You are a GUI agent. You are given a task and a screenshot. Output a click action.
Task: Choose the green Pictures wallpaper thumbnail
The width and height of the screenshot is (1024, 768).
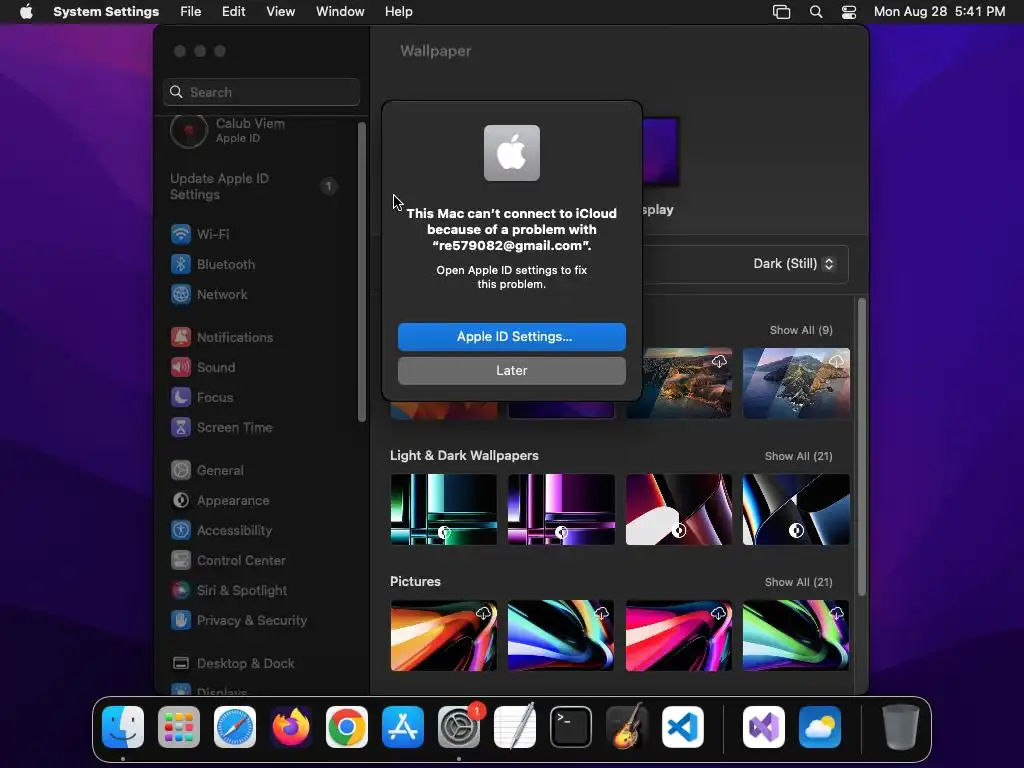click(x=796, y=635)
